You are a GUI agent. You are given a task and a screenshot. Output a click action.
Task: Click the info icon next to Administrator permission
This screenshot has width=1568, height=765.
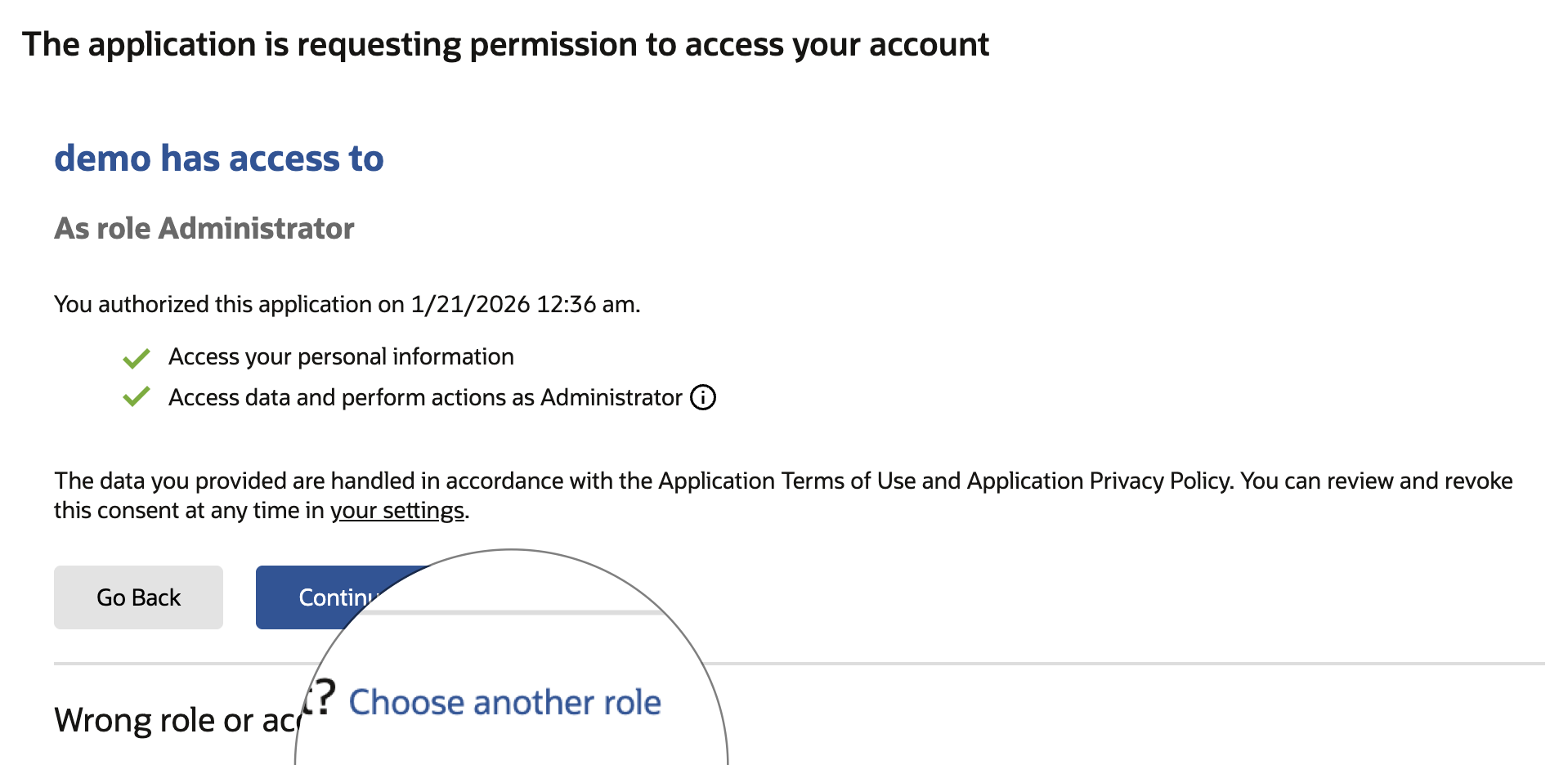coord(703,397)
